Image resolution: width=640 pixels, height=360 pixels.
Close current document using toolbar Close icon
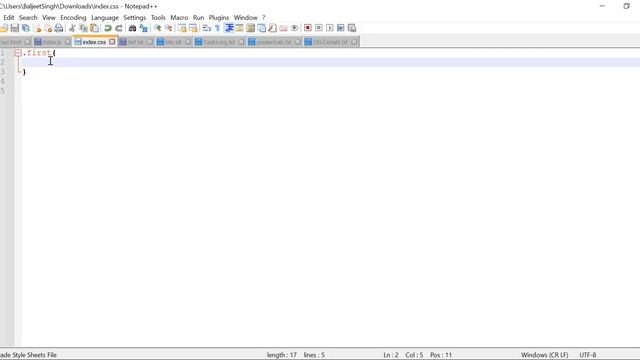coord(37,28)
